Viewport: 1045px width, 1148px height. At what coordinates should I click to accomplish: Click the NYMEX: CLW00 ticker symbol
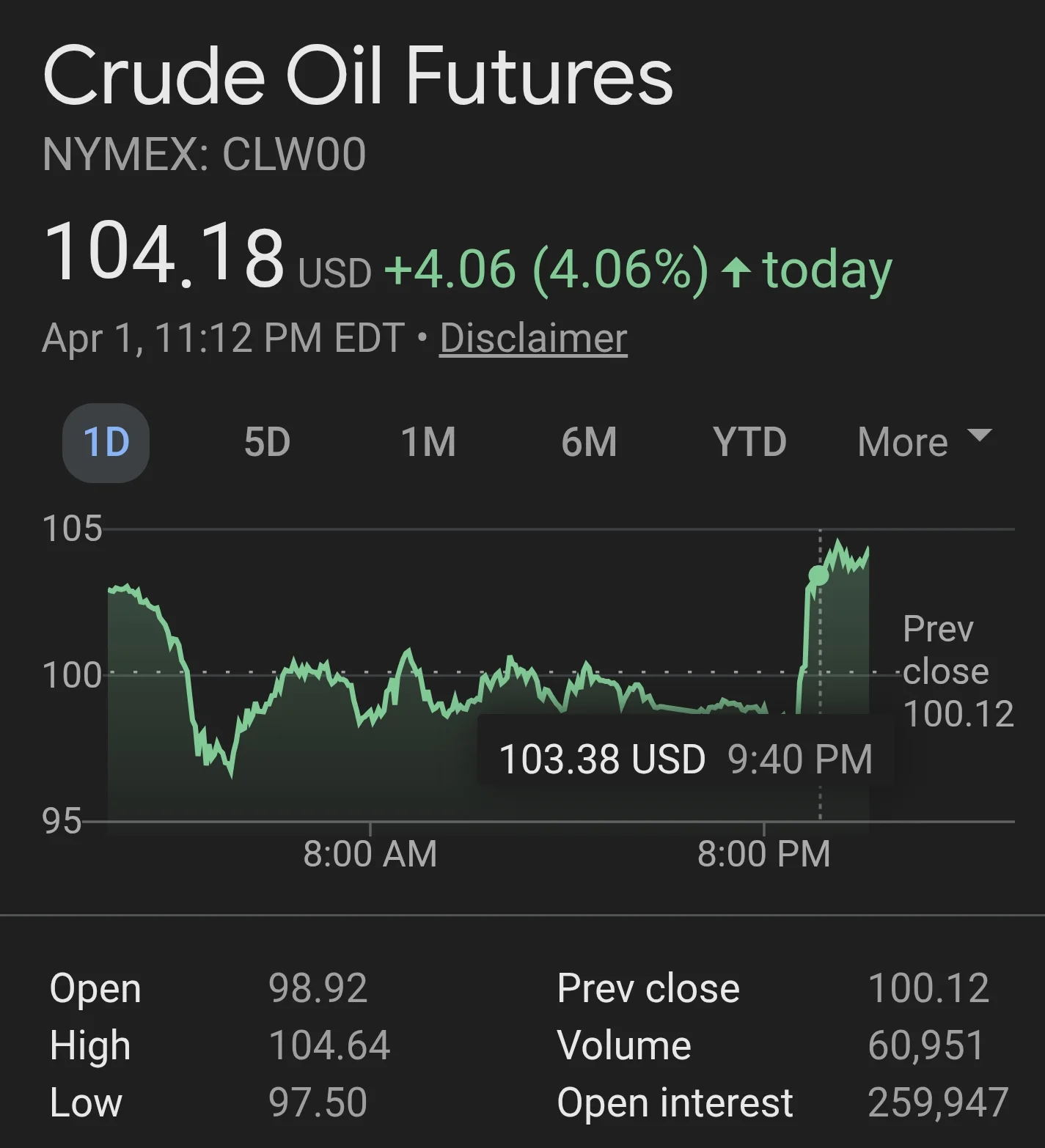pos(204,155)
